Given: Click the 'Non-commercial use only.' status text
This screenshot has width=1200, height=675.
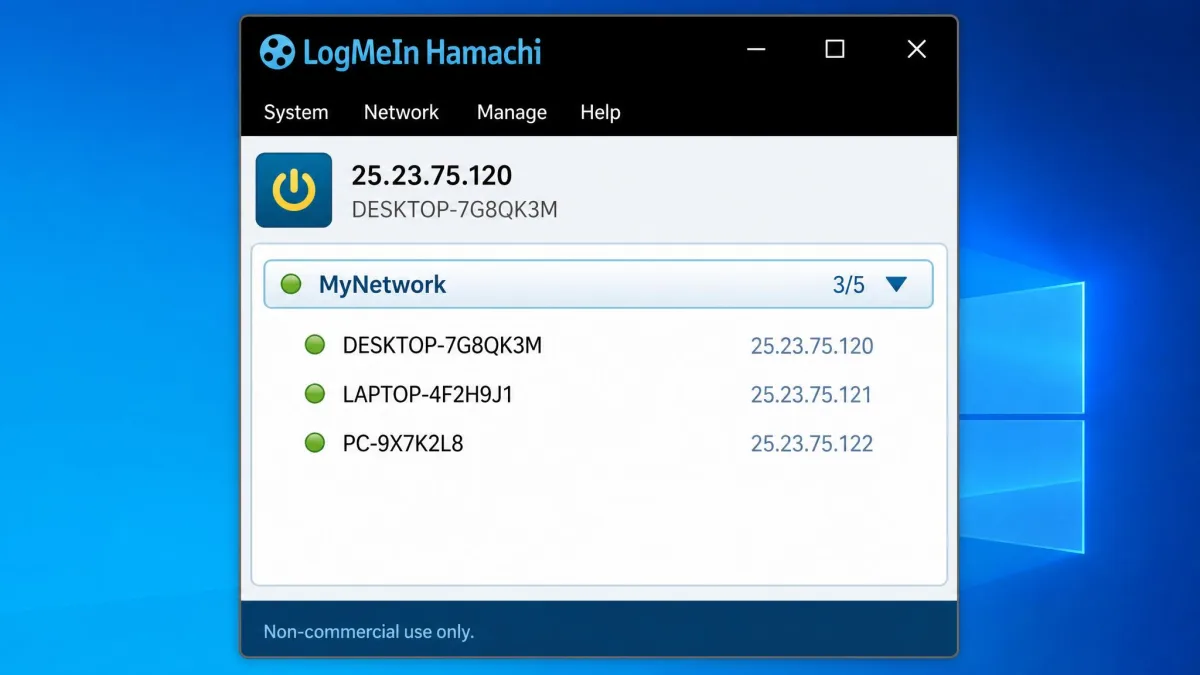Looking at the screenshot, I should (x=368, y=632).
